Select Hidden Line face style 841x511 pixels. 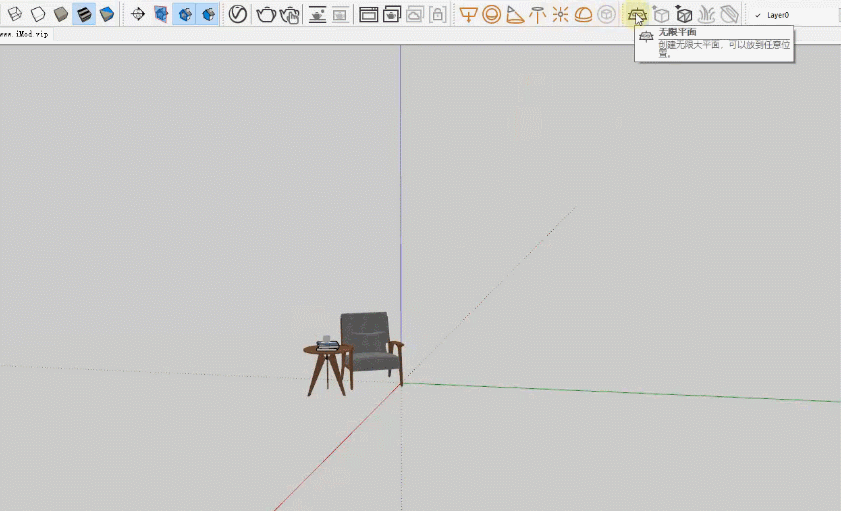[38, 14]
